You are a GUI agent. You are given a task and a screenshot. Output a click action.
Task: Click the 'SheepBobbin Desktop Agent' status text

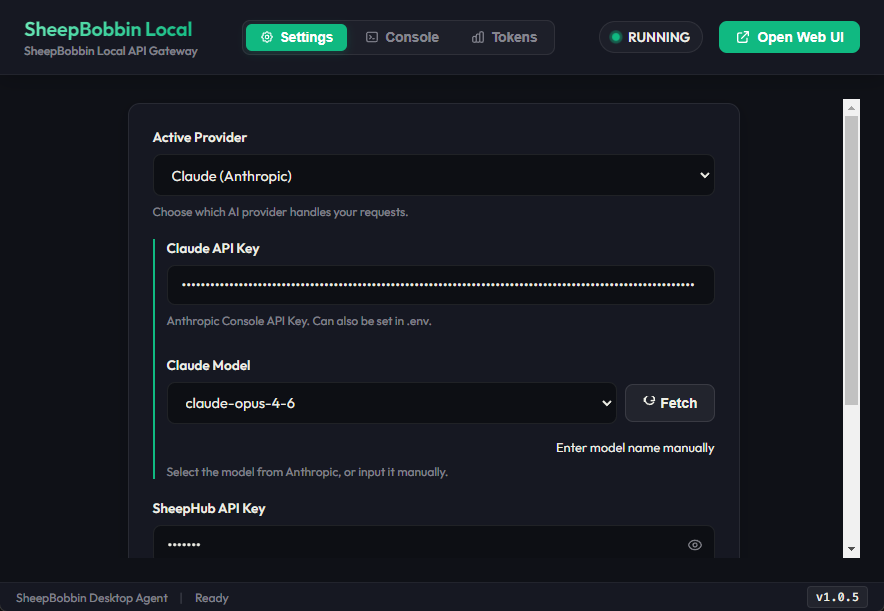coord(92,598)
